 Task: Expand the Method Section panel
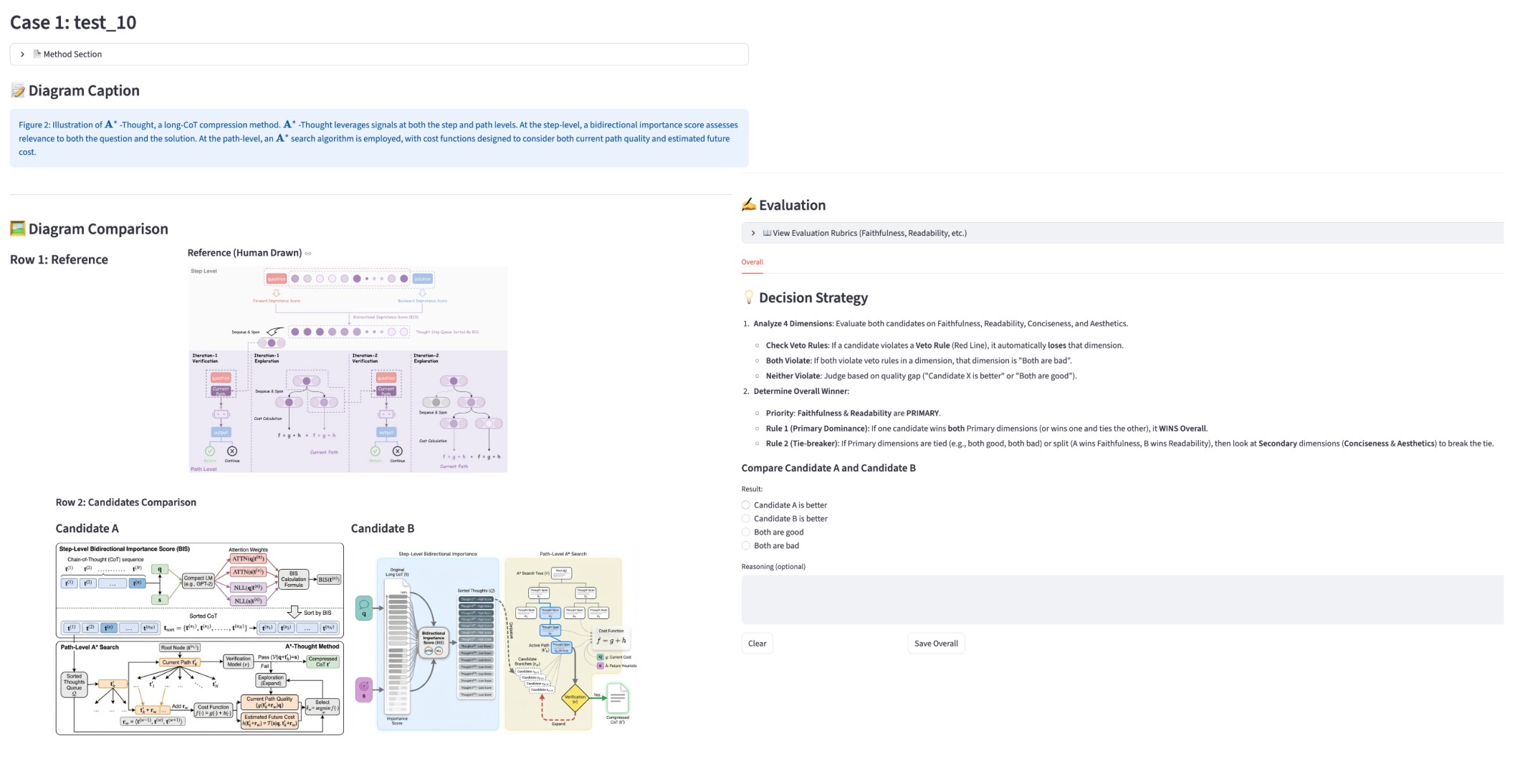[x=379, y=54]
